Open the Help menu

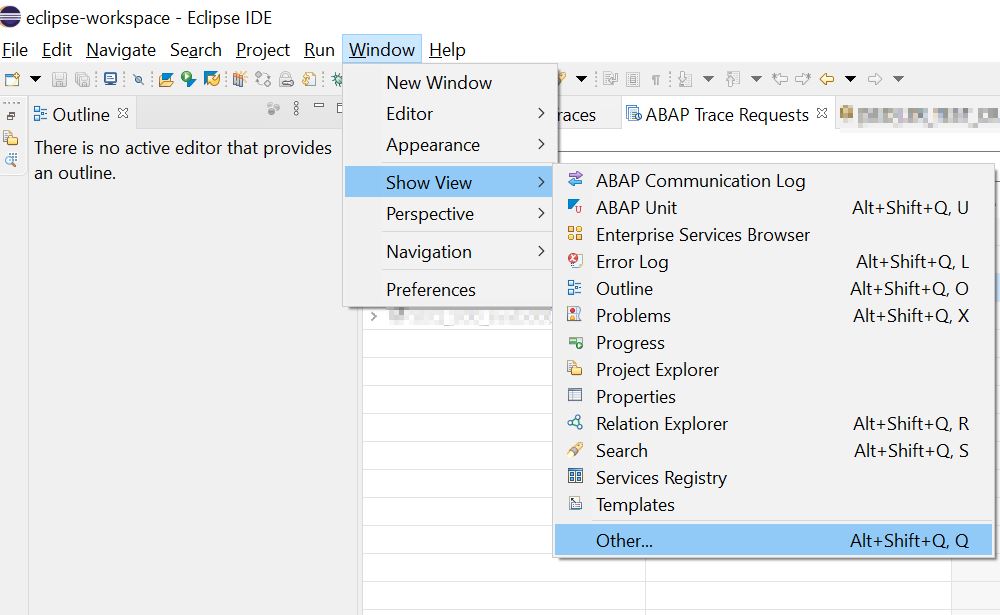447,50
